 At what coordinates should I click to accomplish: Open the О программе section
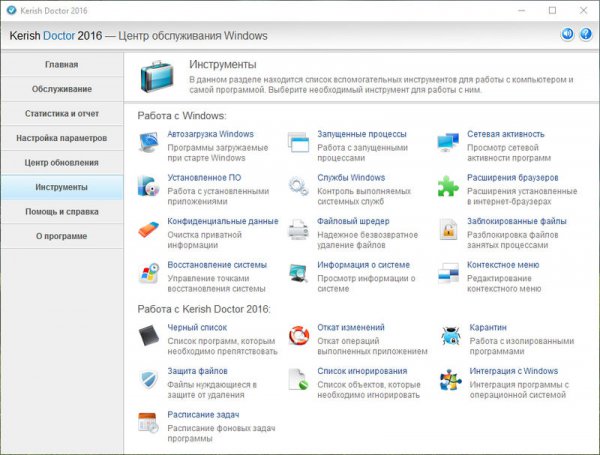[62, 236]
